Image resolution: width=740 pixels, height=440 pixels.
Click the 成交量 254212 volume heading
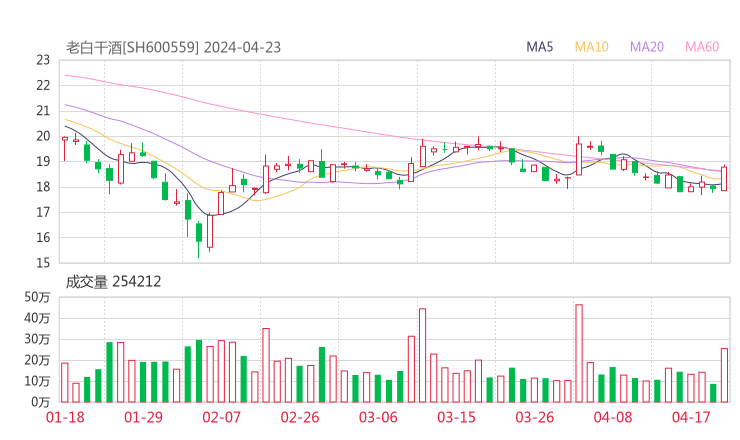[113, 282]
